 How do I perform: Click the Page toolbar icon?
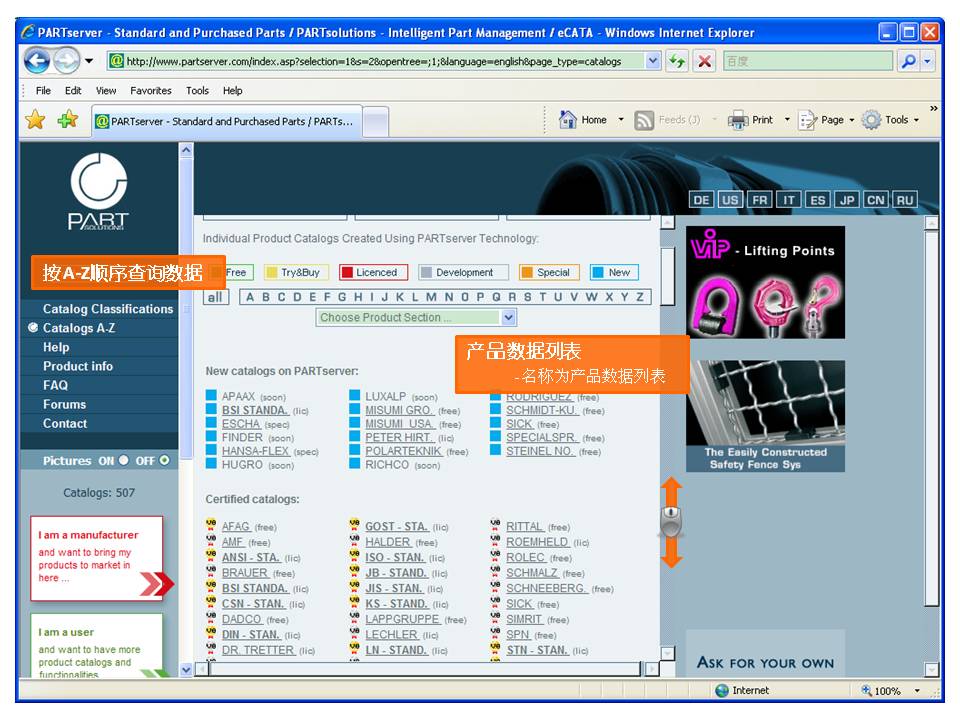808,120
